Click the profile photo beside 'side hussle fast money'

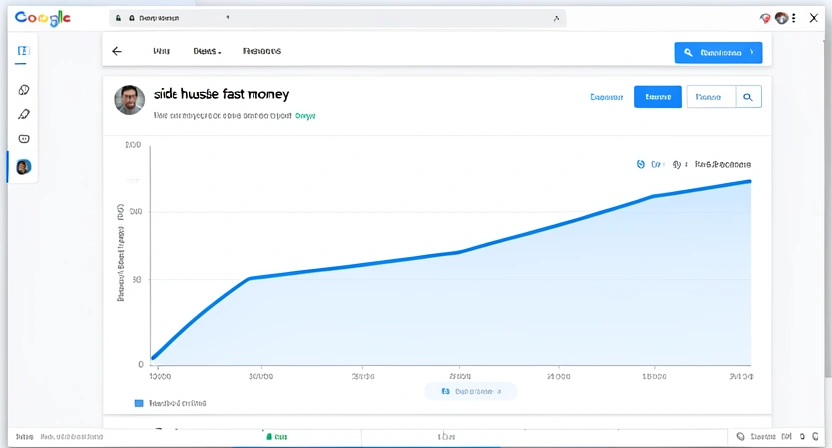(x=129, y=100)
